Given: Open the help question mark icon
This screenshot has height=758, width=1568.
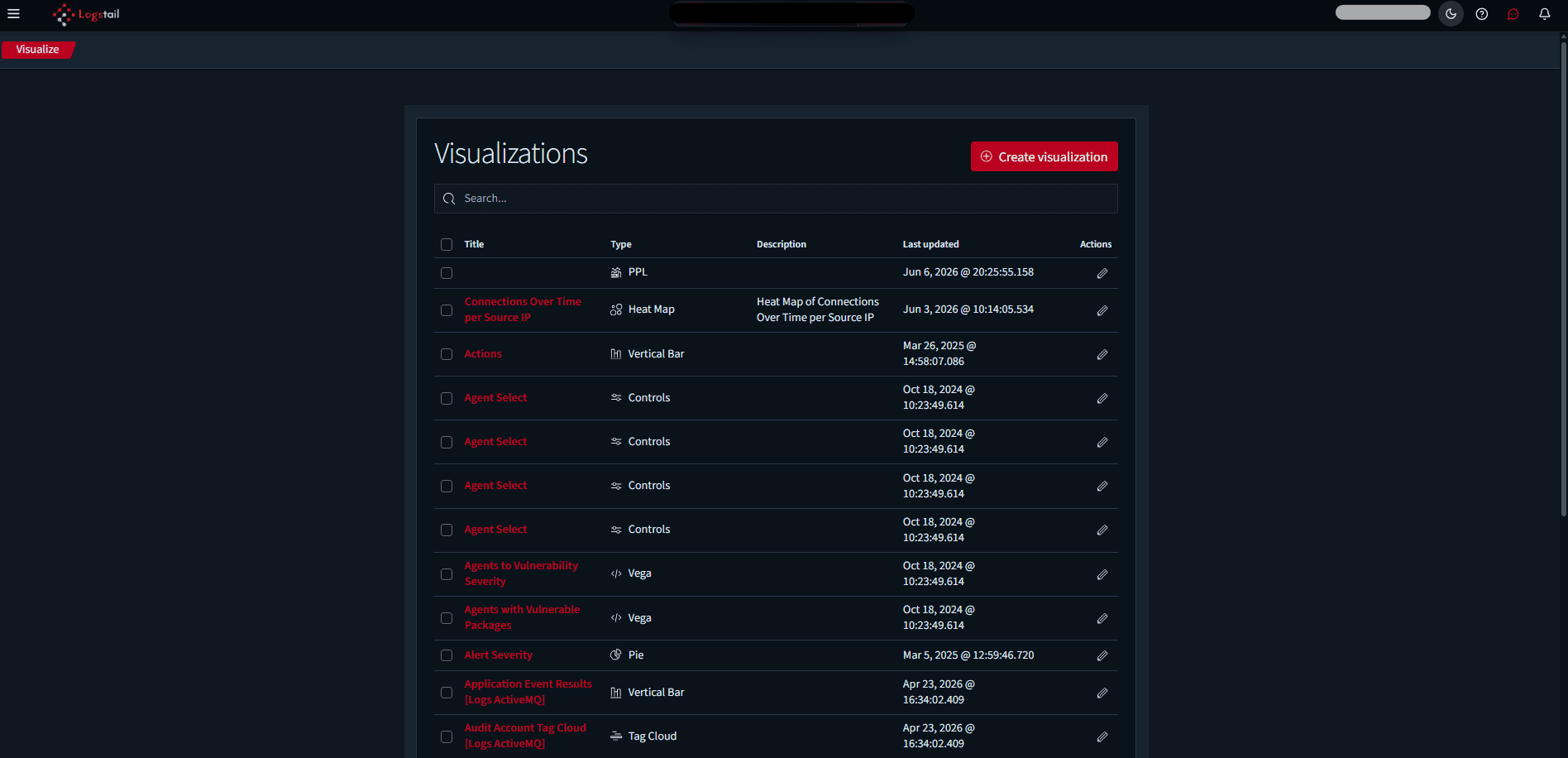Looking at the screenshot, I should (1482, 14).
